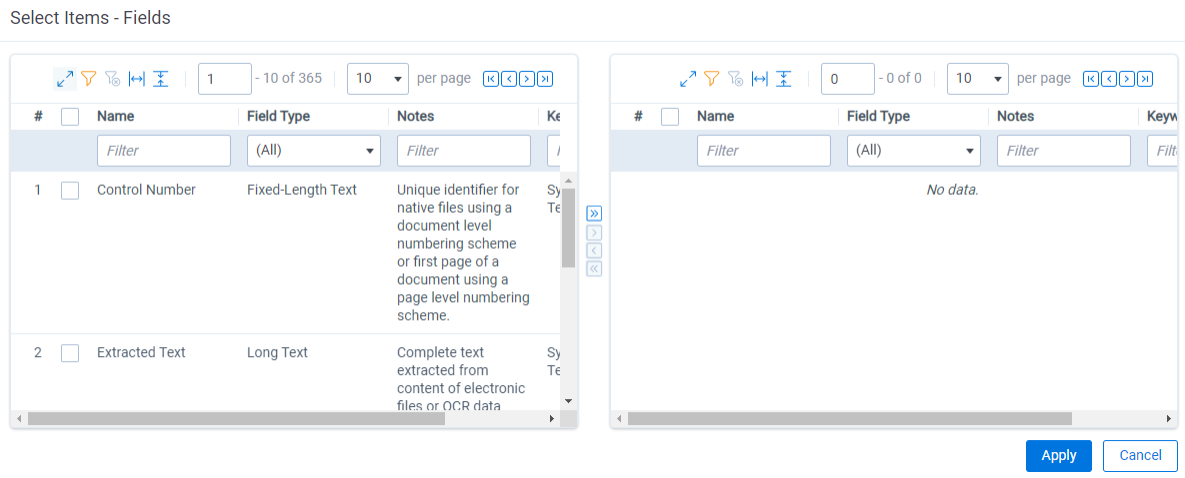Click left panel scroll right arrow
Screen dimensions: 1185x478
point(552,418)
